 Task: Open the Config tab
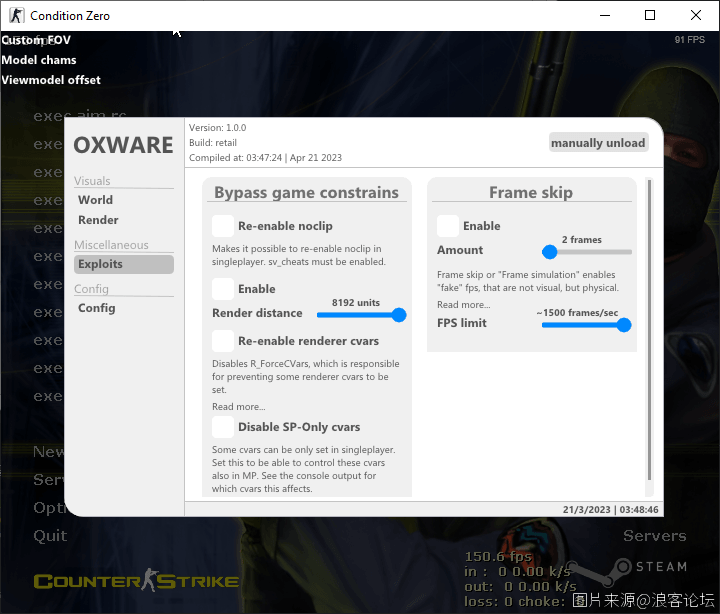[96, 308]
